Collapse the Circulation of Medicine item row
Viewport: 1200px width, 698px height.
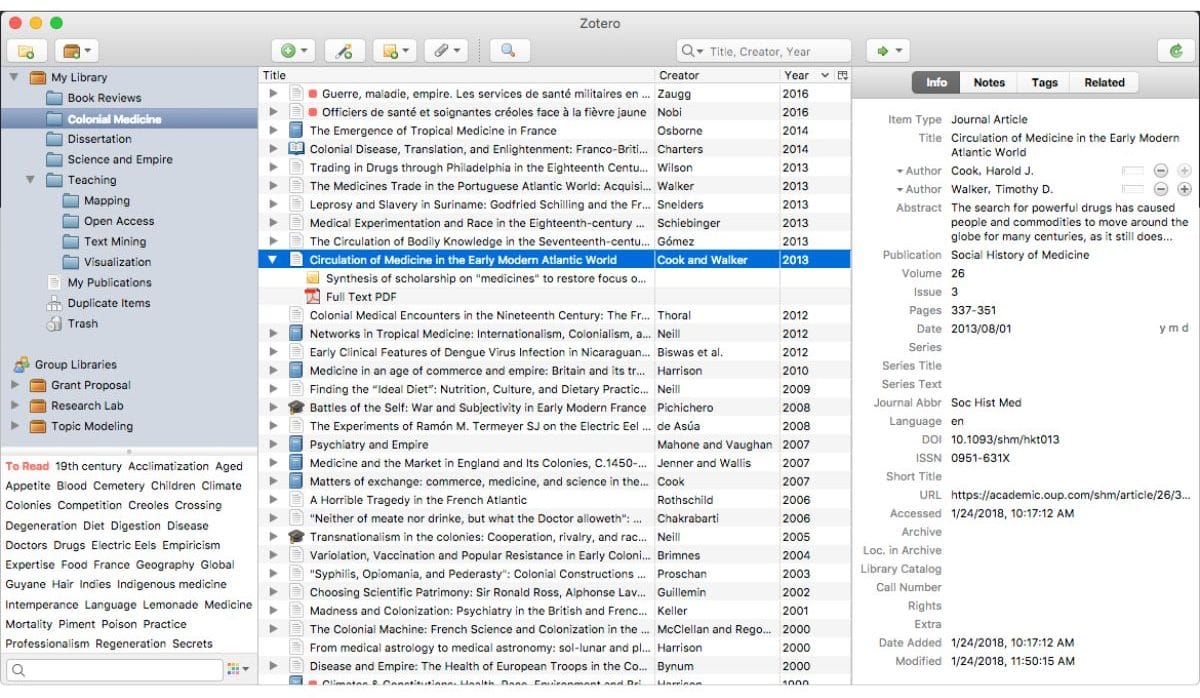point(274,260)
